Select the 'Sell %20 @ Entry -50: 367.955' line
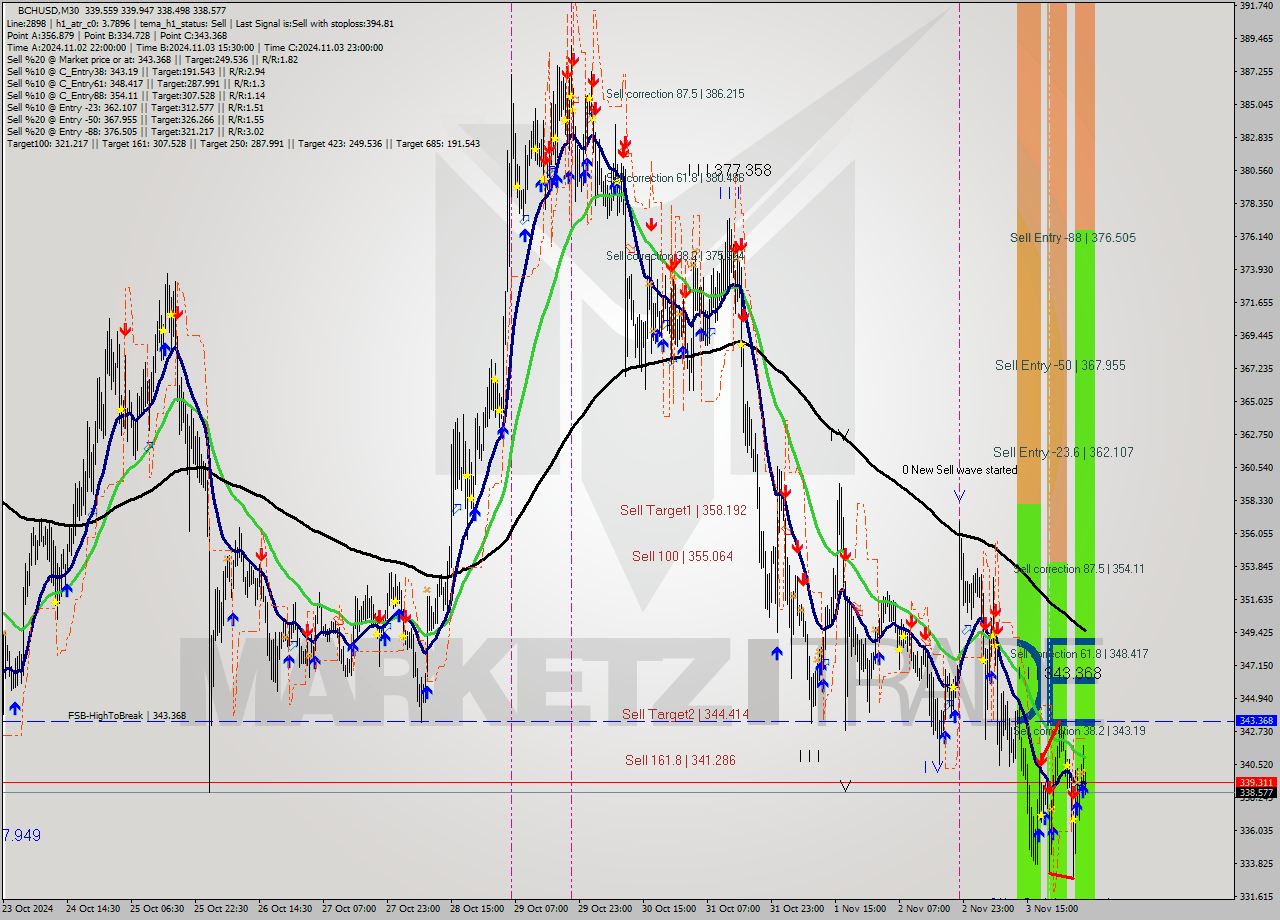 (135, 119)
